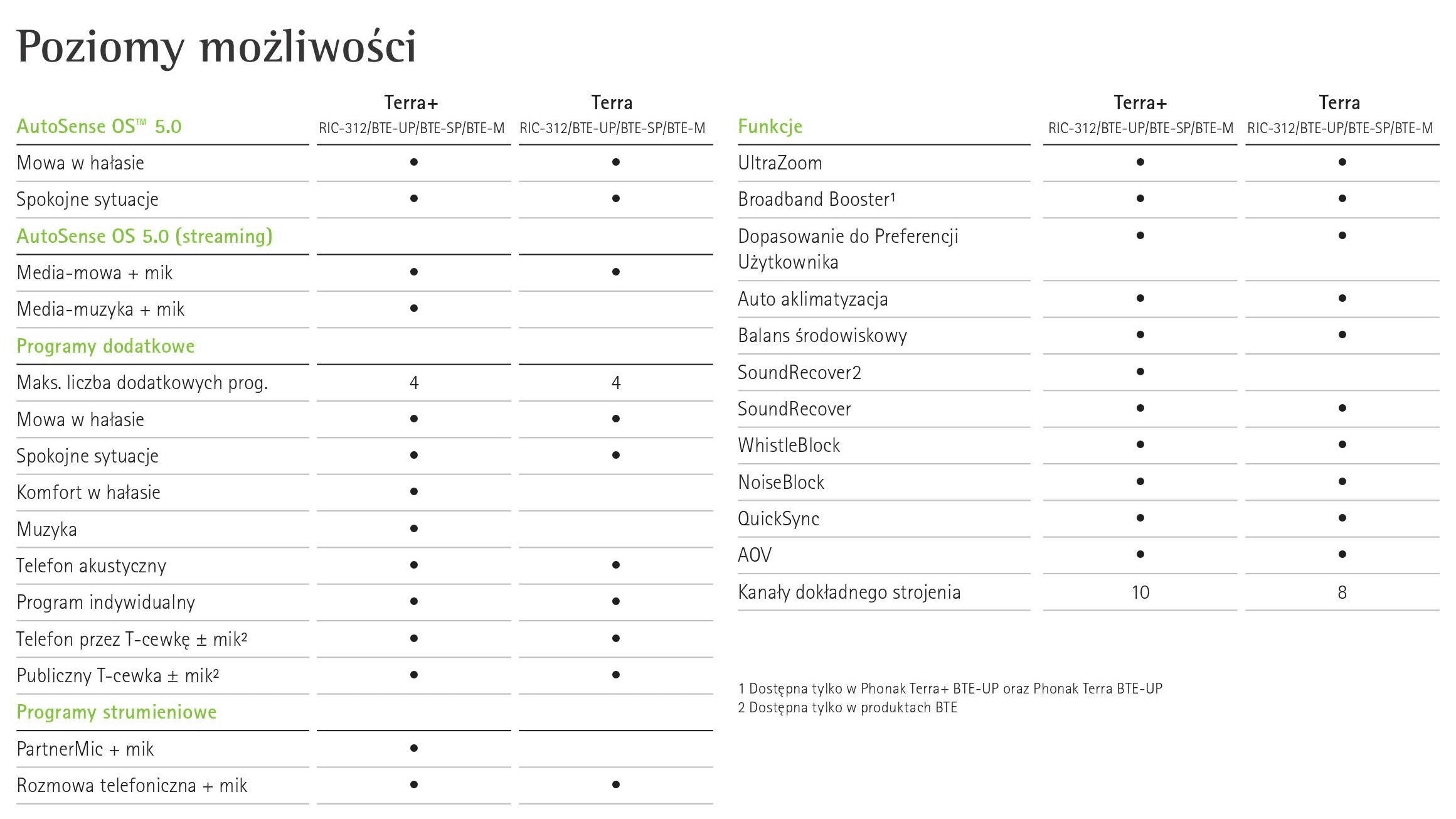Click the footnote about Phonak Terra+ BTE-UP
The height and width of the screenshot is (819, 1456).
click(x=950, y=688)
